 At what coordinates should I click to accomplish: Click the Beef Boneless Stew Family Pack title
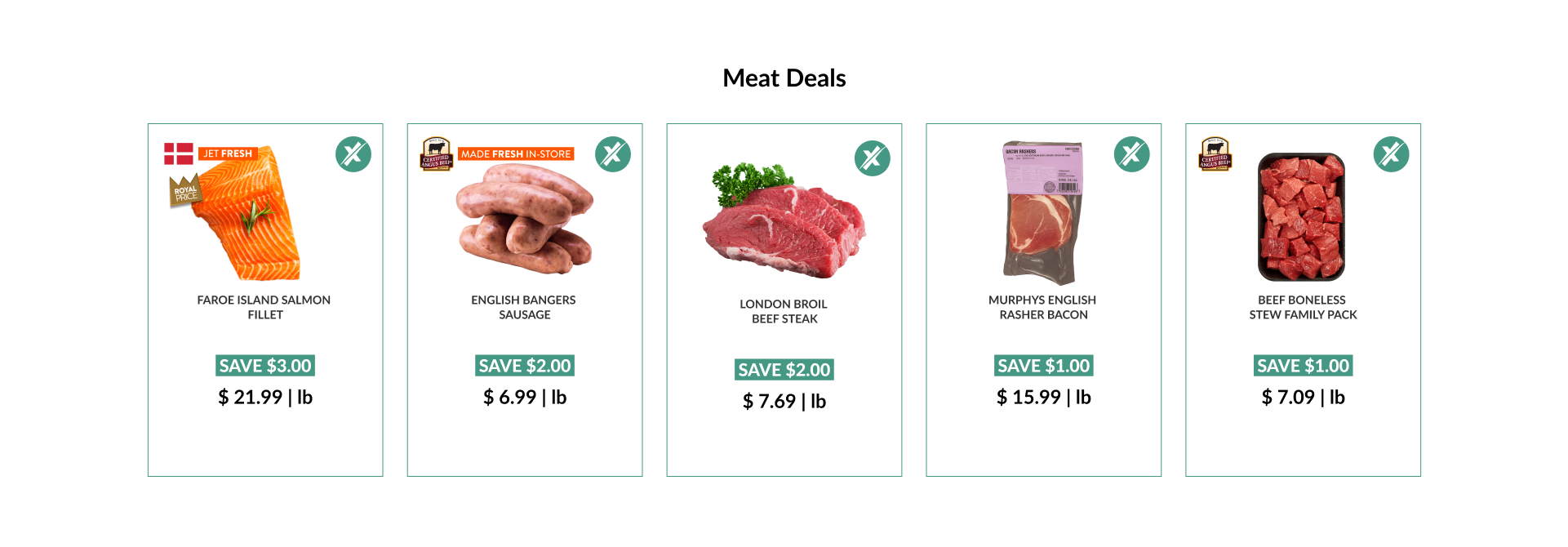[1303, 308]
